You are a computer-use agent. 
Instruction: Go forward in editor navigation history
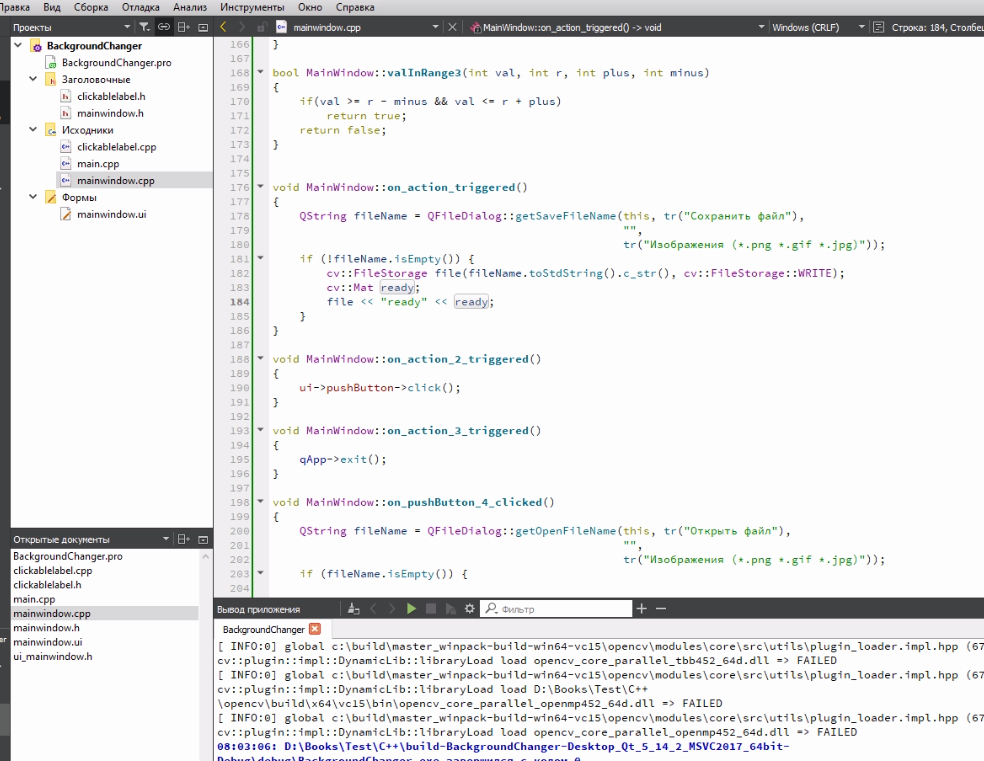pos(242,27)
